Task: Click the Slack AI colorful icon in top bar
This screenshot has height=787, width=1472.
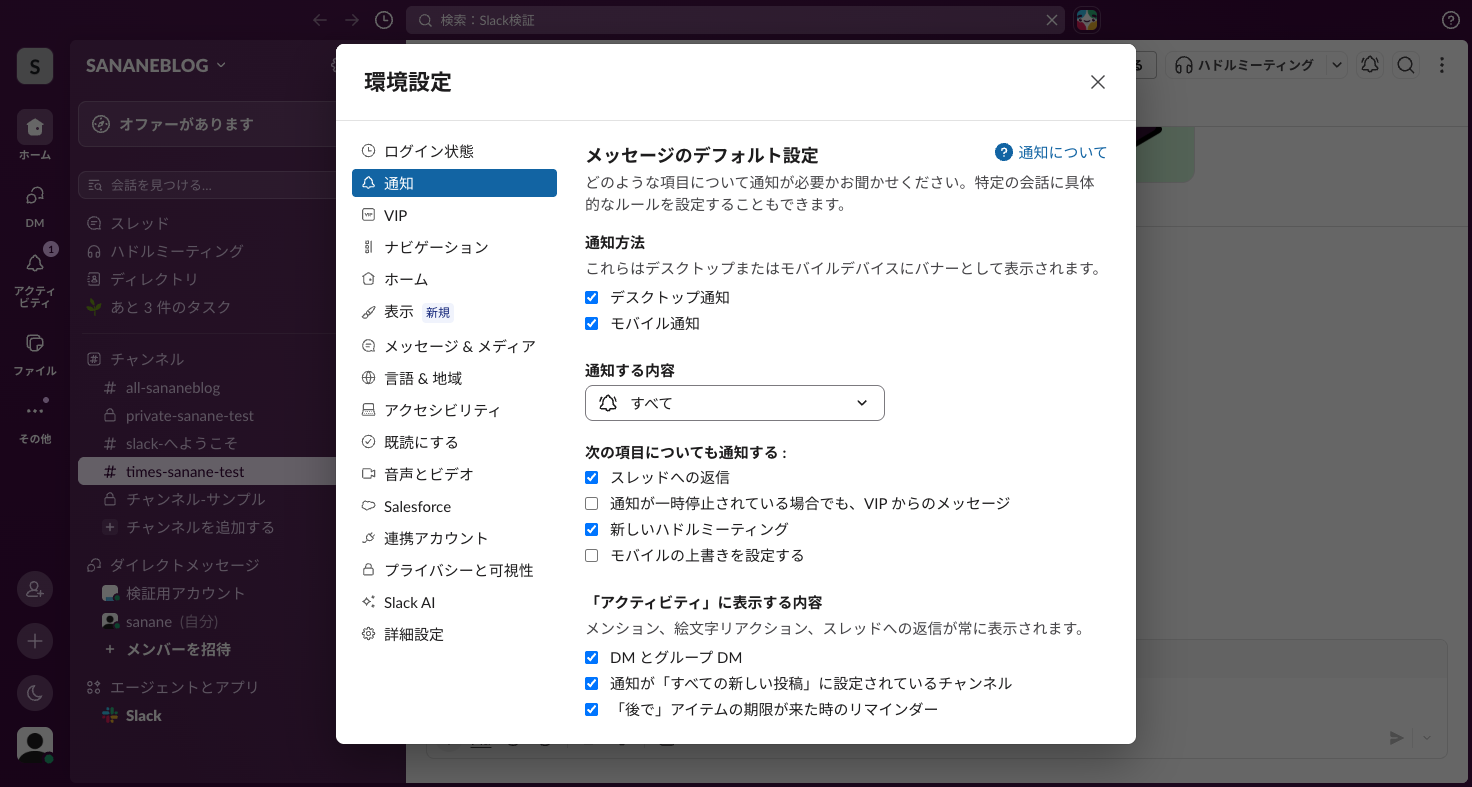Action: [1087, 20]
